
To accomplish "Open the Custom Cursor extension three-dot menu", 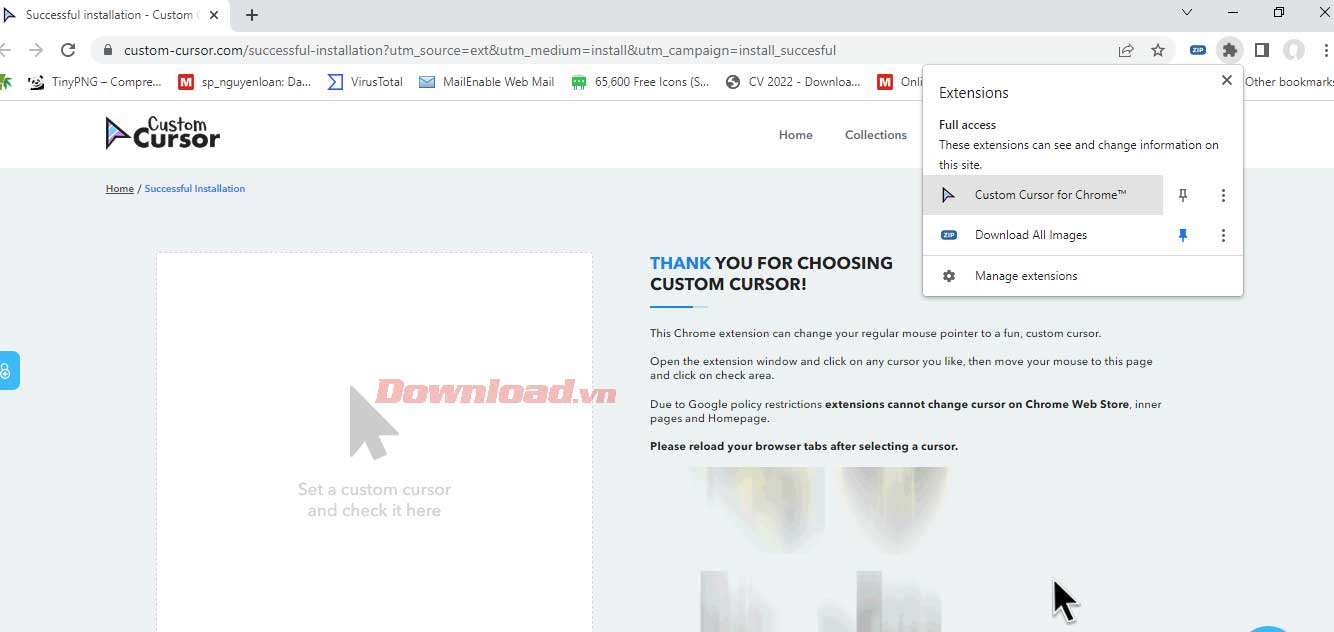I will coord(1223,195).
